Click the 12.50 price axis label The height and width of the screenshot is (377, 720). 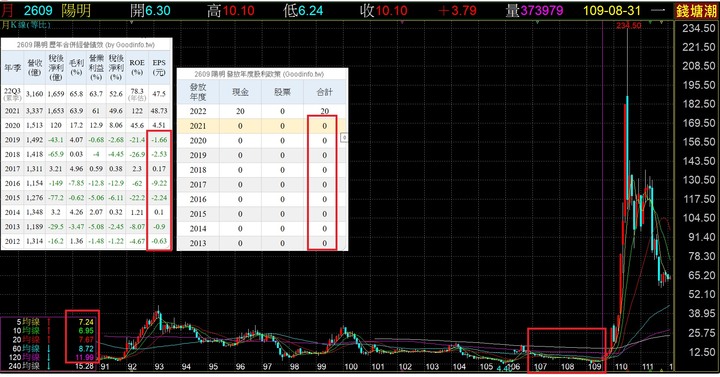[701, 352]
